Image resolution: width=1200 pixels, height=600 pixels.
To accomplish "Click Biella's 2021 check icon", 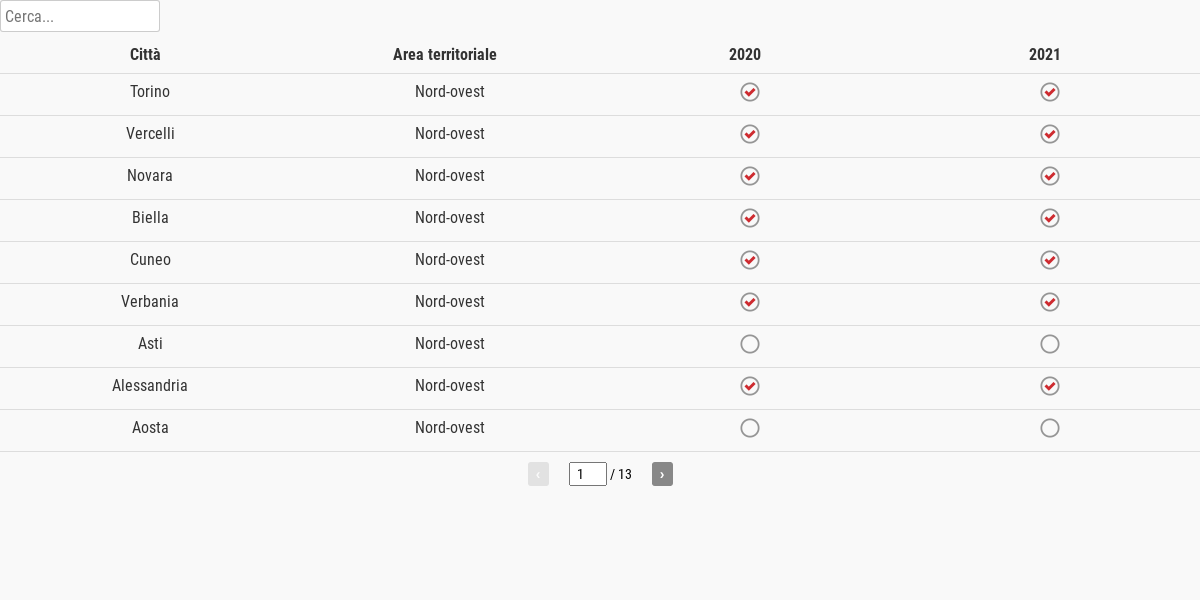I will click(x=1050, y=218).
